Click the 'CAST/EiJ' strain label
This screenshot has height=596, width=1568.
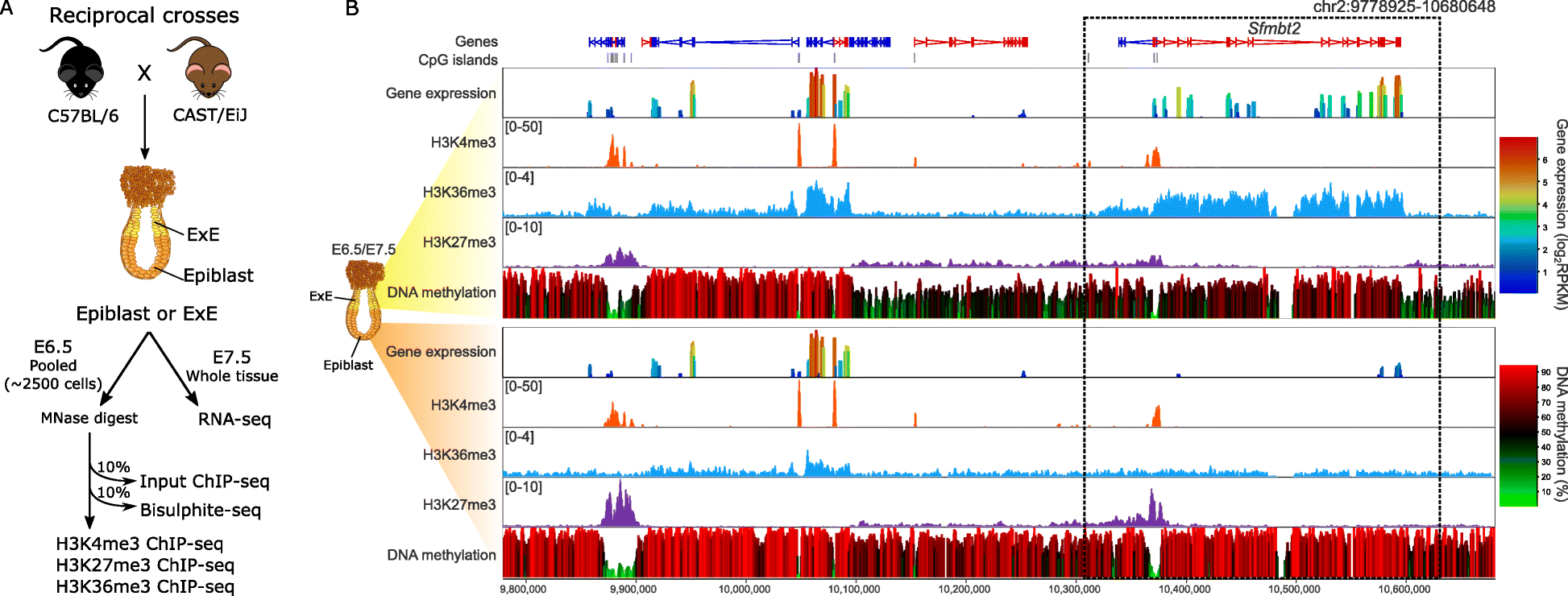[x=210, y=115]
